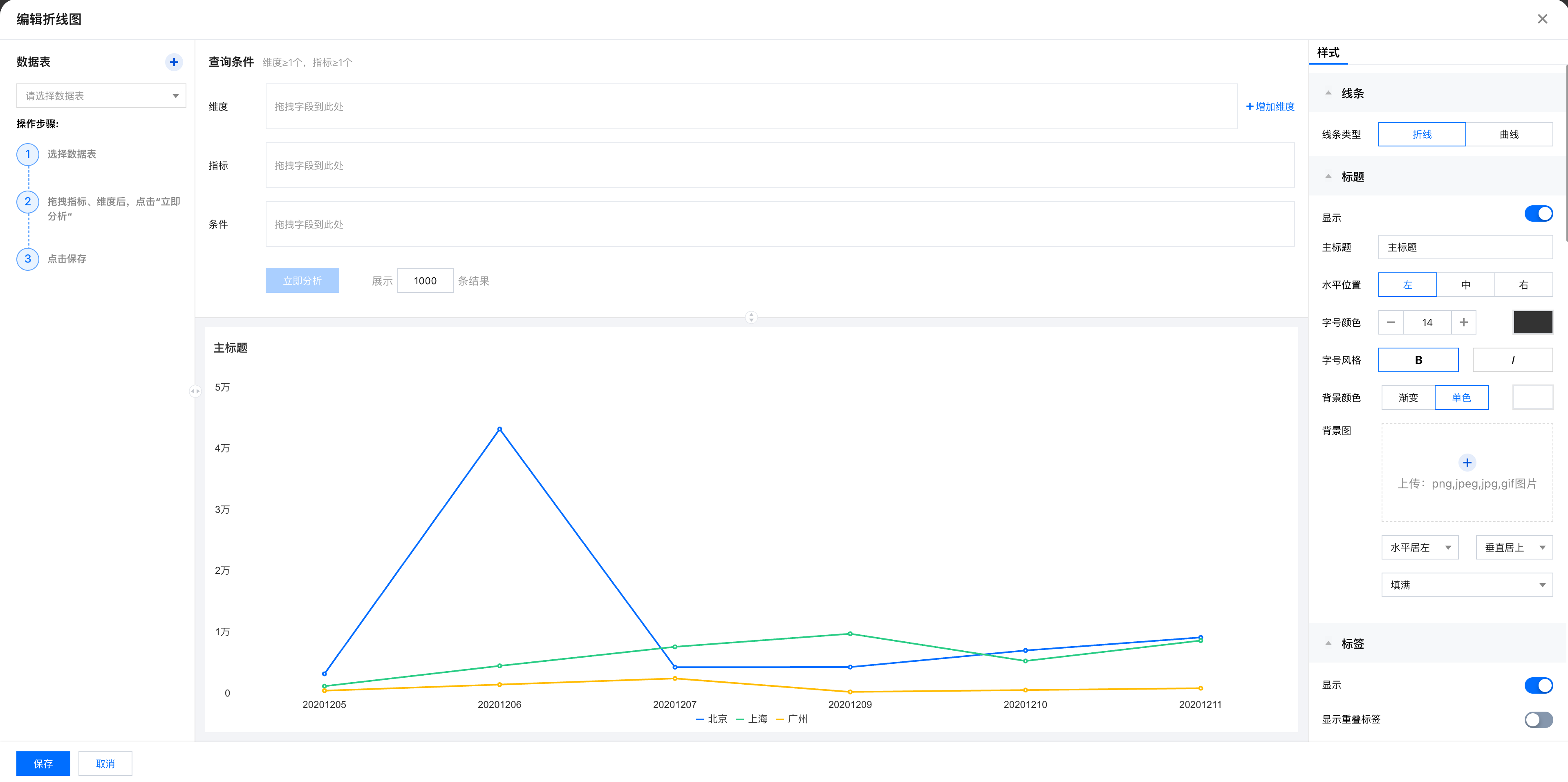Click the 保存 button
1568x782 pixels.
43,764
